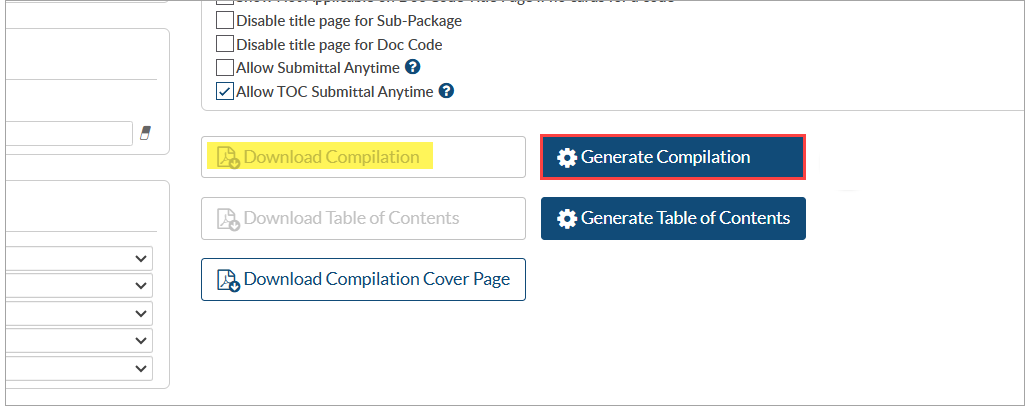
Task: Tick the Allow Submittal Anytime checkbox
Action: click(225, 68)
